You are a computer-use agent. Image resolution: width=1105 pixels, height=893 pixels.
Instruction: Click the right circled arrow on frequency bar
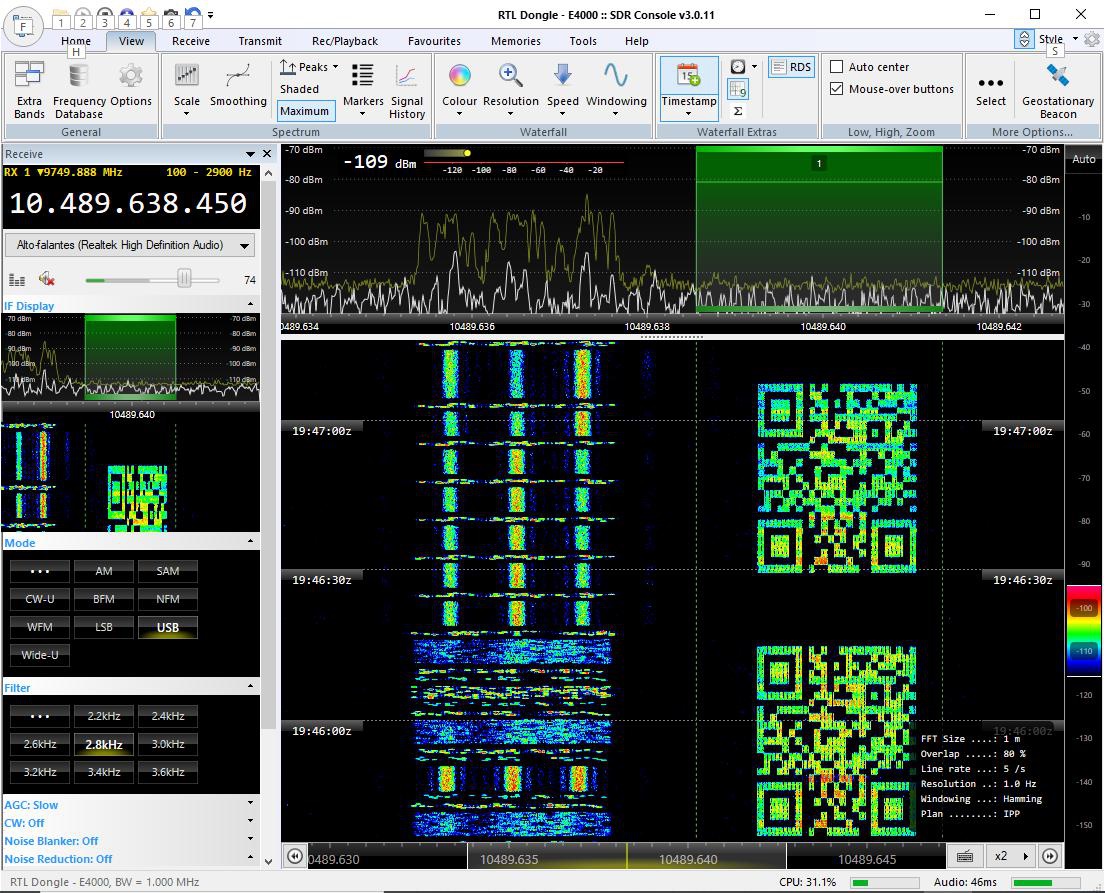pyautogui.click(x=1050, y=856)
